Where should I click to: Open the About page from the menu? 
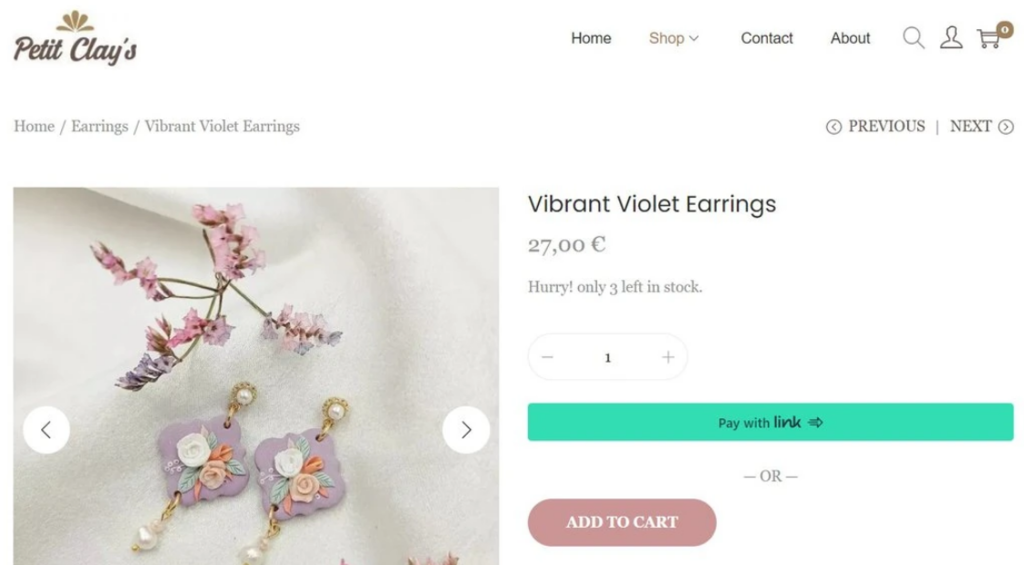(850, 39)
